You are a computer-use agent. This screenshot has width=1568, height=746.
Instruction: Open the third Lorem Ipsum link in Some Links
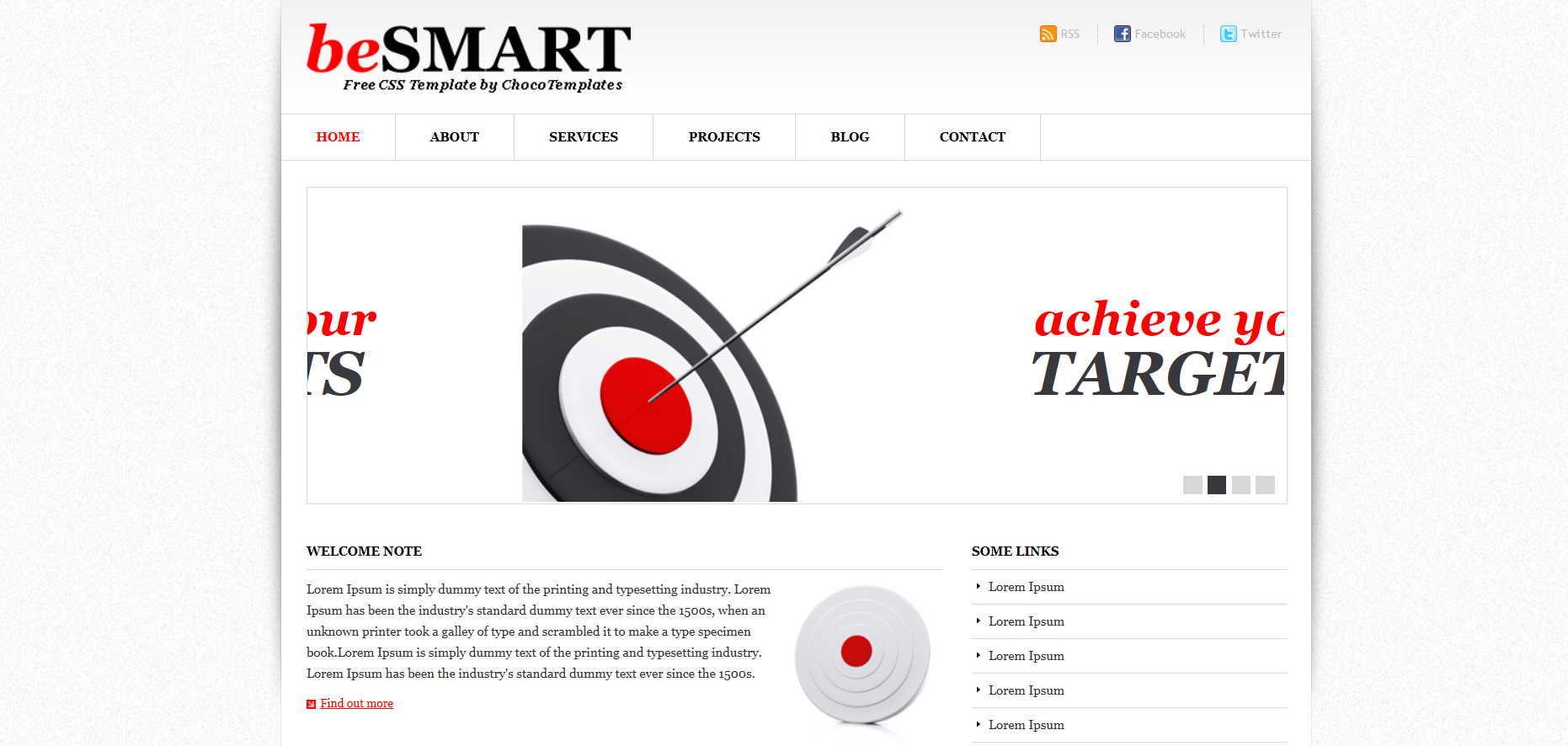click(x=1026, y=656)
